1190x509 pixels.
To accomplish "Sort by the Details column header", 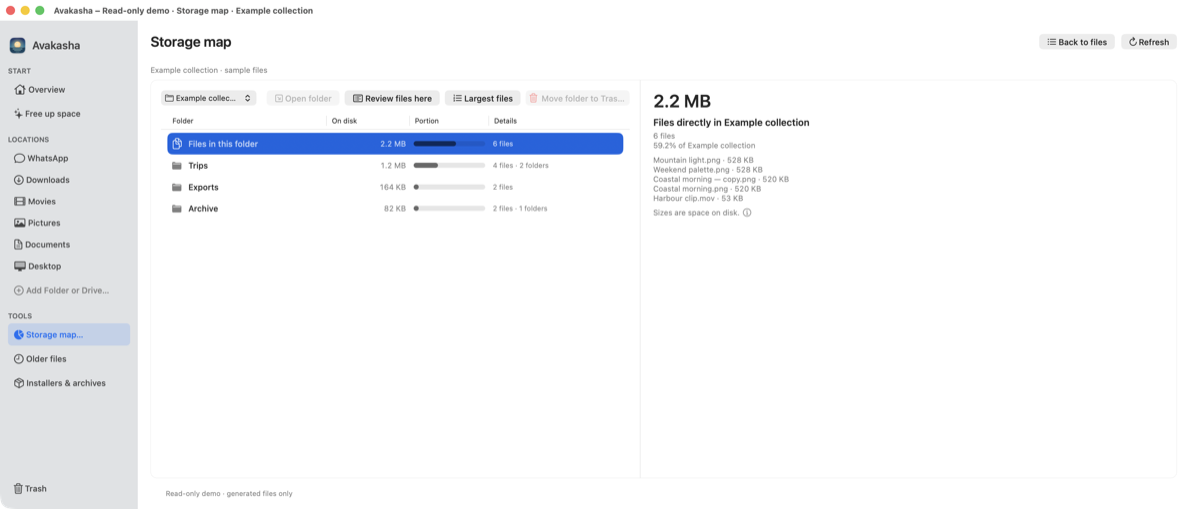I will [x=505, y=121].
